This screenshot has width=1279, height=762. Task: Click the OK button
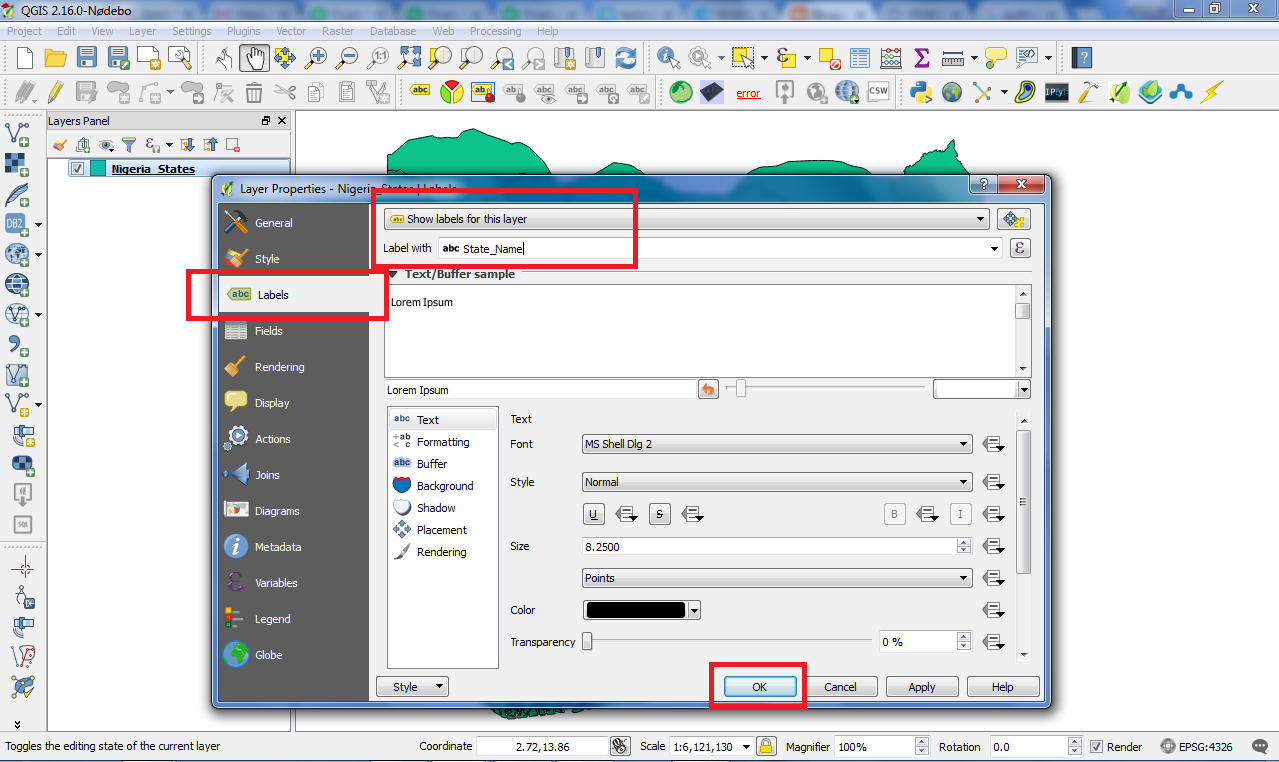coord(759,687)
